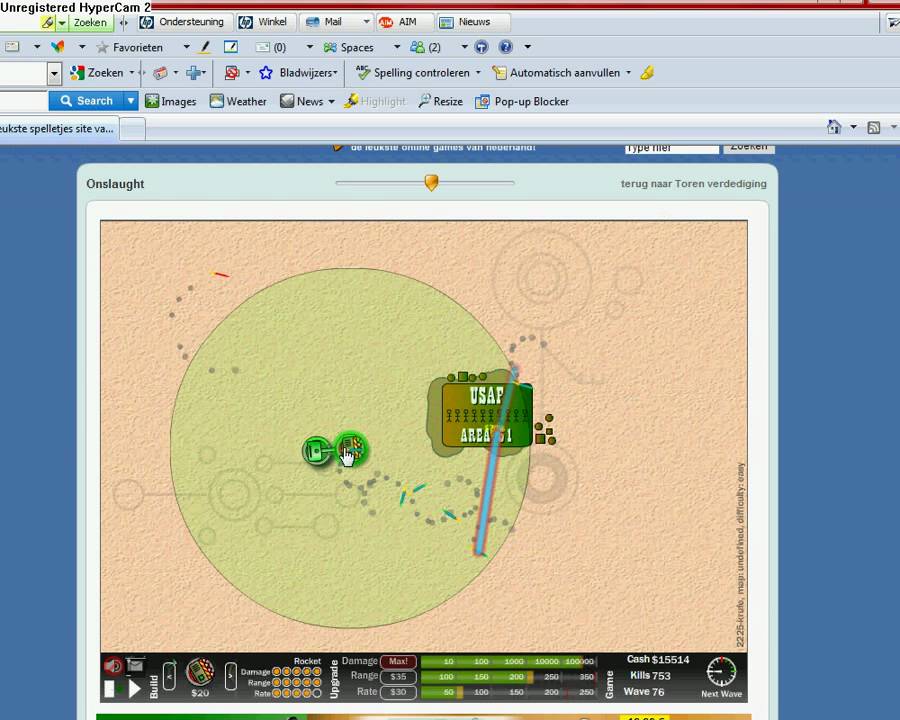Open the contacts (2) icon
900x720 pixels.
[425, 47]
